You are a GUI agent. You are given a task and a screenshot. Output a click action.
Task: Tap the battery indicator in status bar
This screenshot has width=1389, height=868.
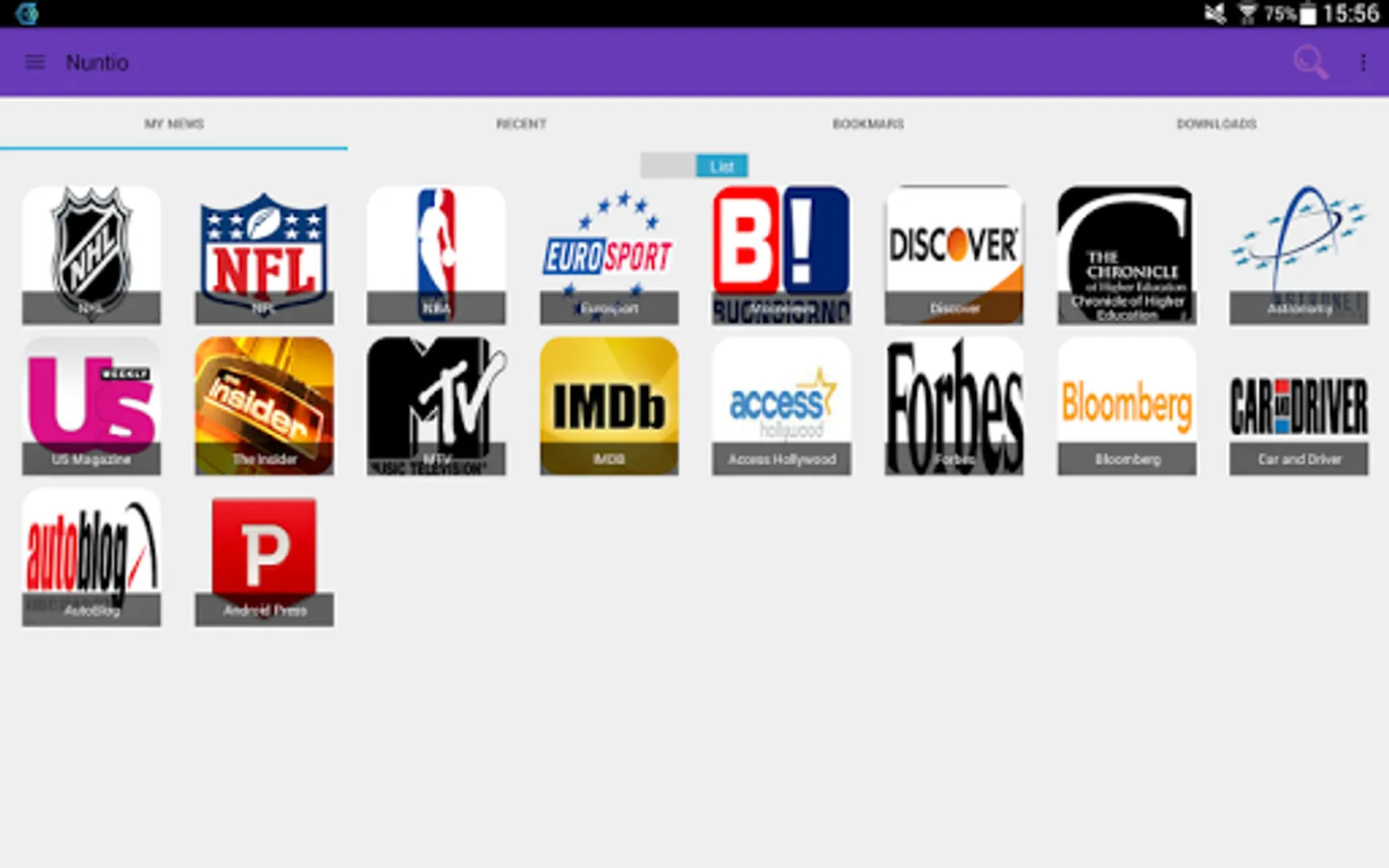tap(1307, 14)
